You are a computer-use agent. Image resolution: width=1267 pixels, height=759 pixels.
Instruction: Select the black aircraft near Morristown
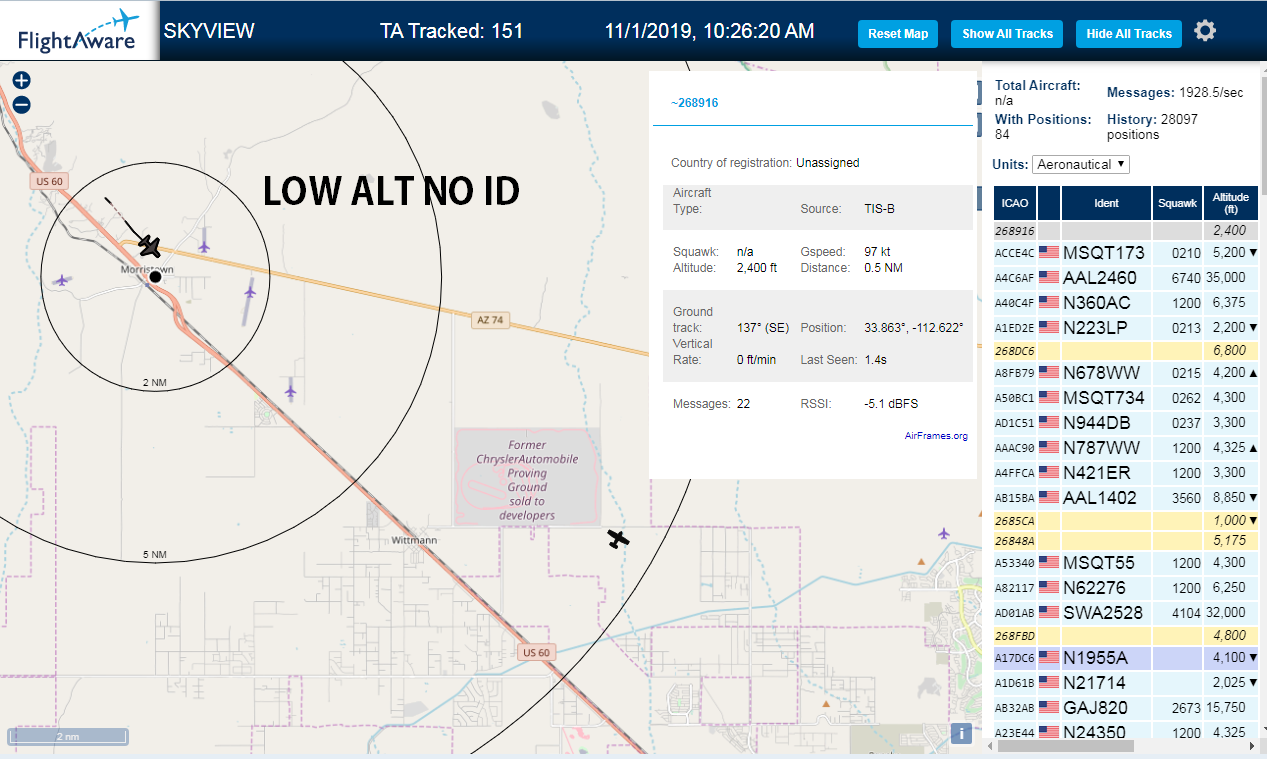(x=150, y=245)
